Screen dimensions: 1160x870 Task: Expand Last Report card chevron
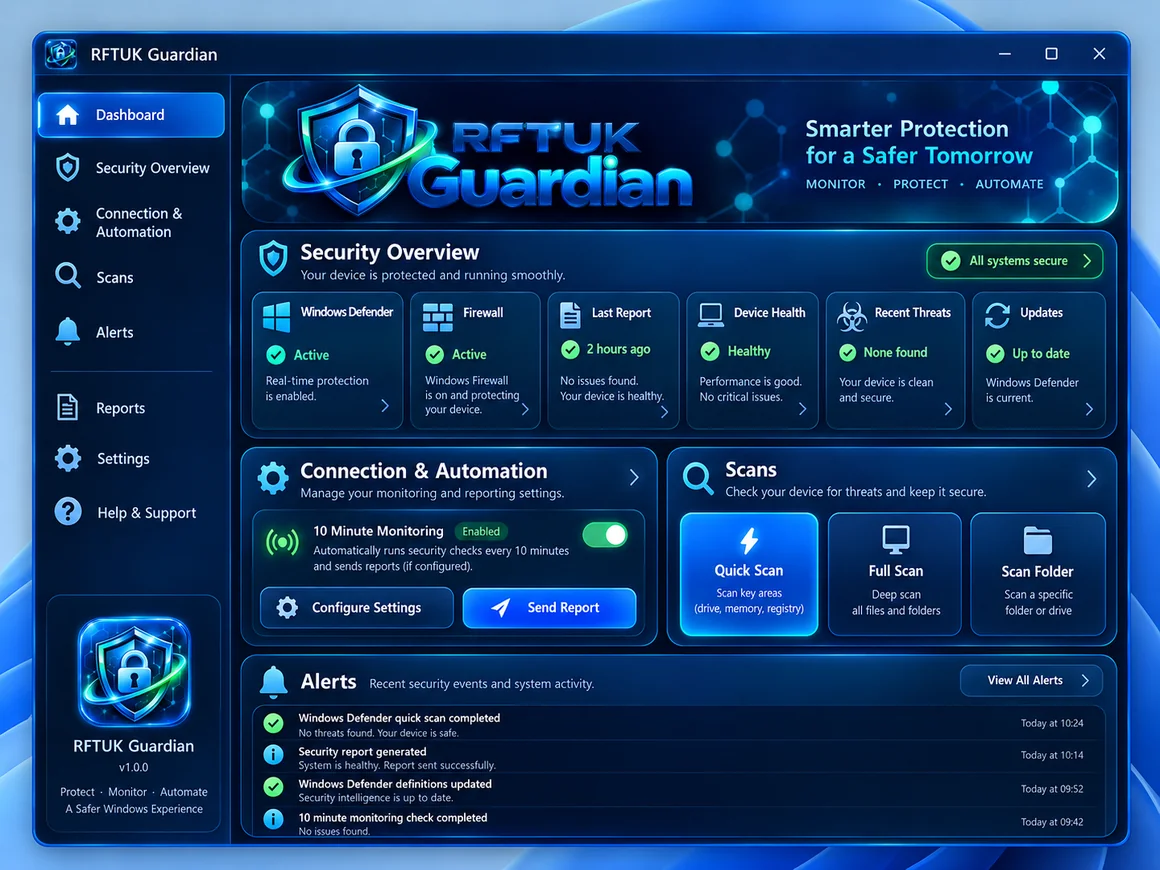pos(664,411)
